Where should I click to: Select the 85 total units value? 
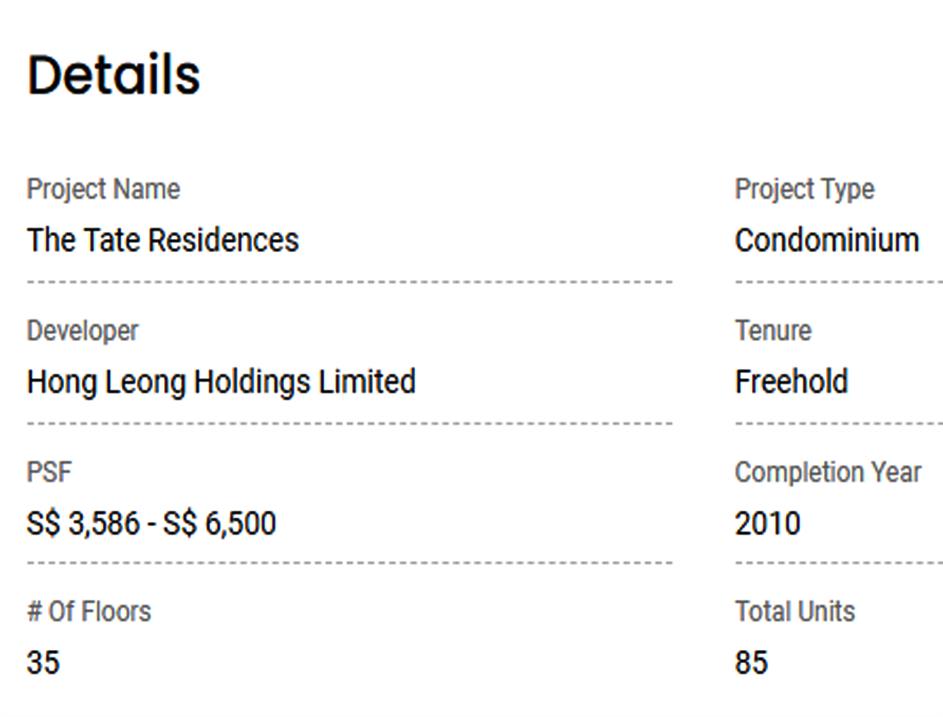pos(751,662)
